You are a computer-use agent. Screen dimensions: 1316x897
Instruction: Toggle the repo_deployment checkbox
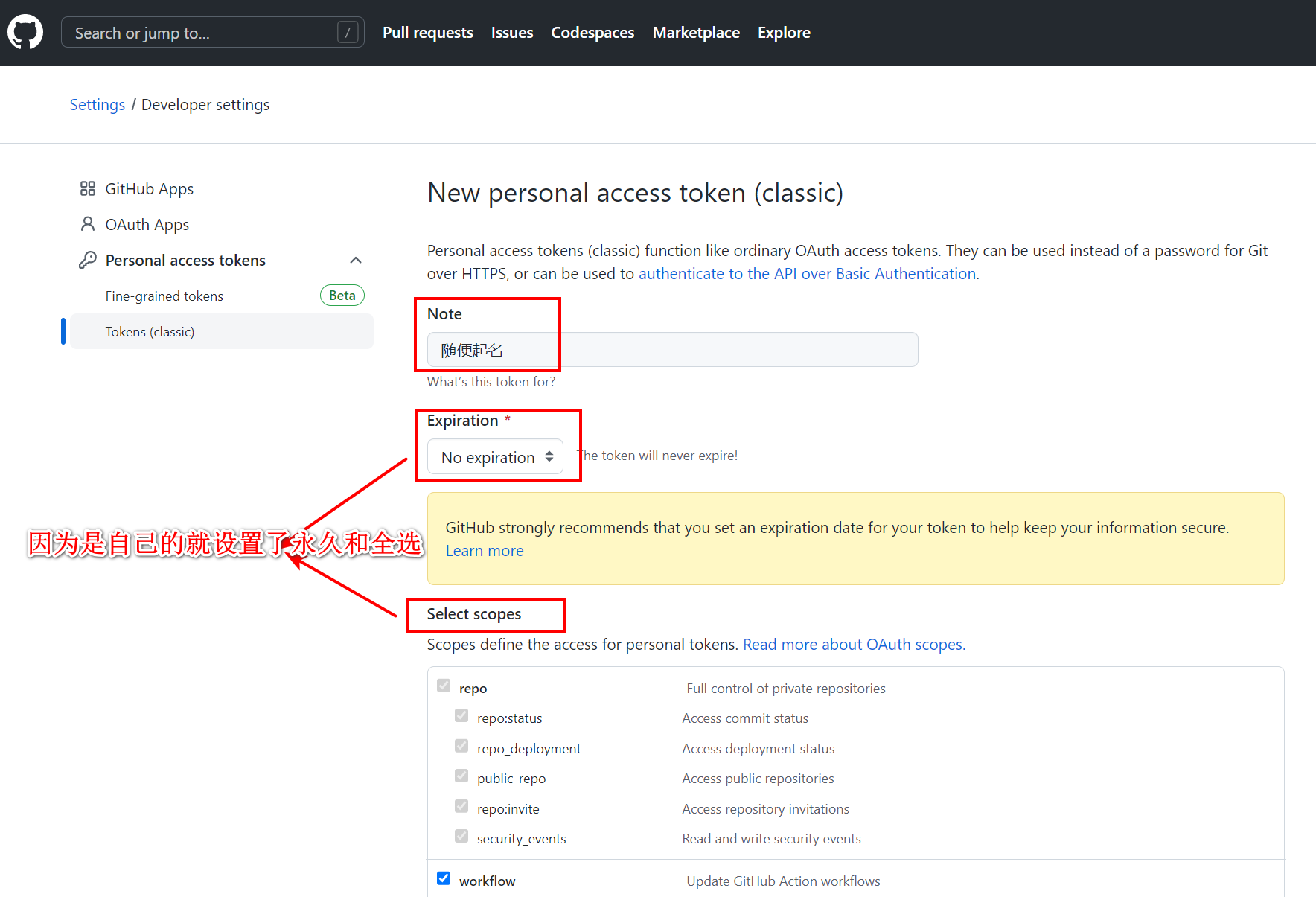coord(461,746)
